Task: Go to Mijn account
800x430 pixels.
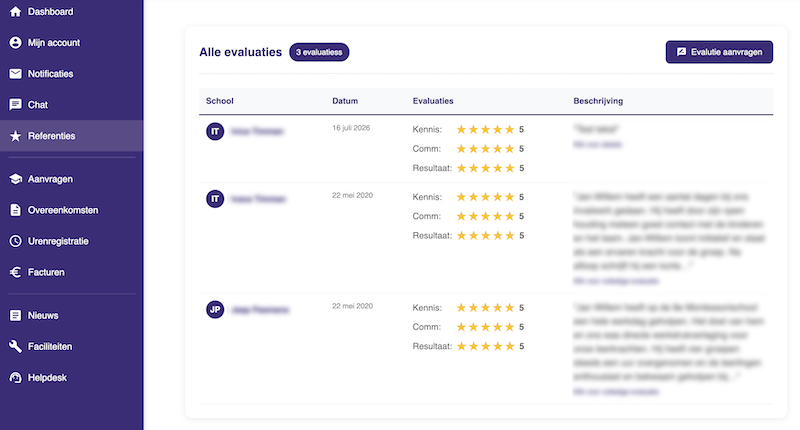Action: click(71, 42)
